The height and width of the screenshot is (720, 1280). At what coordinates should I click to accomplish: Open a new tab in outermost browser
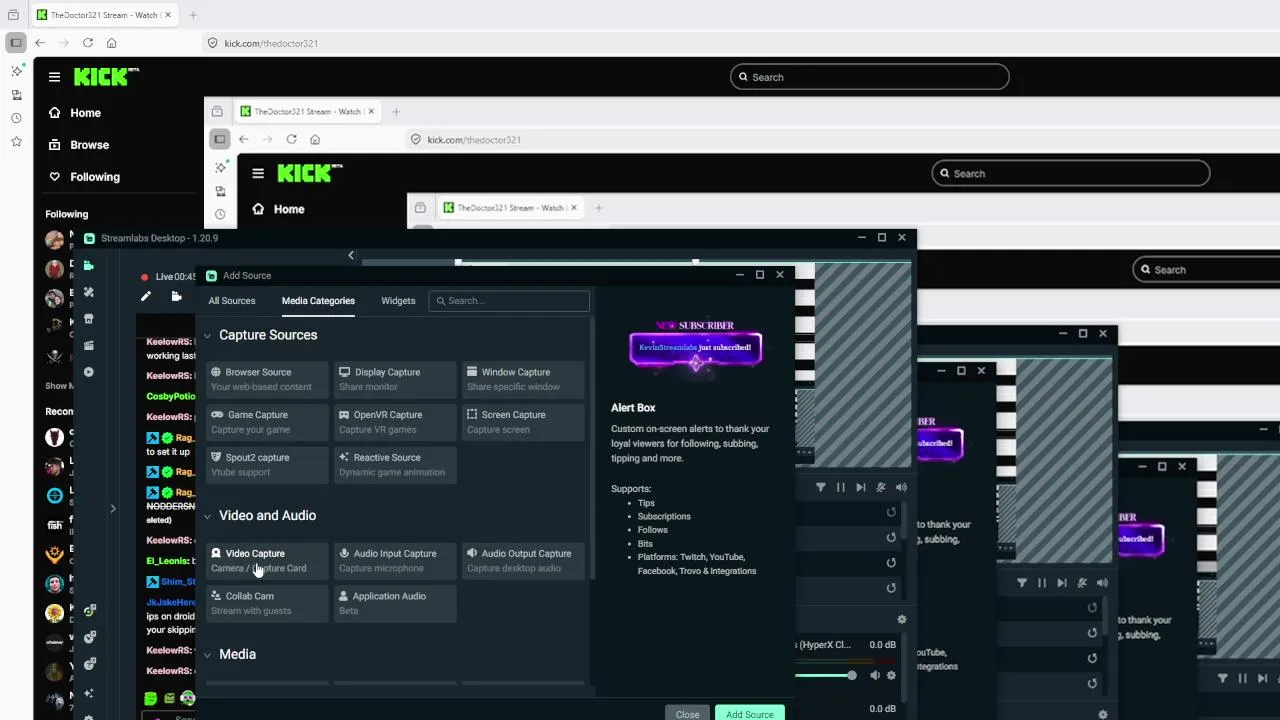193,15
